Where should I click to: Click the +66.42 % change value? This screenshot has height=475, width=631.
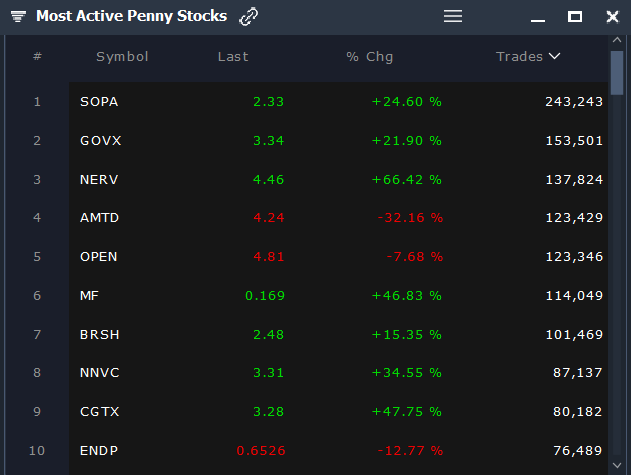coord(406,180)
